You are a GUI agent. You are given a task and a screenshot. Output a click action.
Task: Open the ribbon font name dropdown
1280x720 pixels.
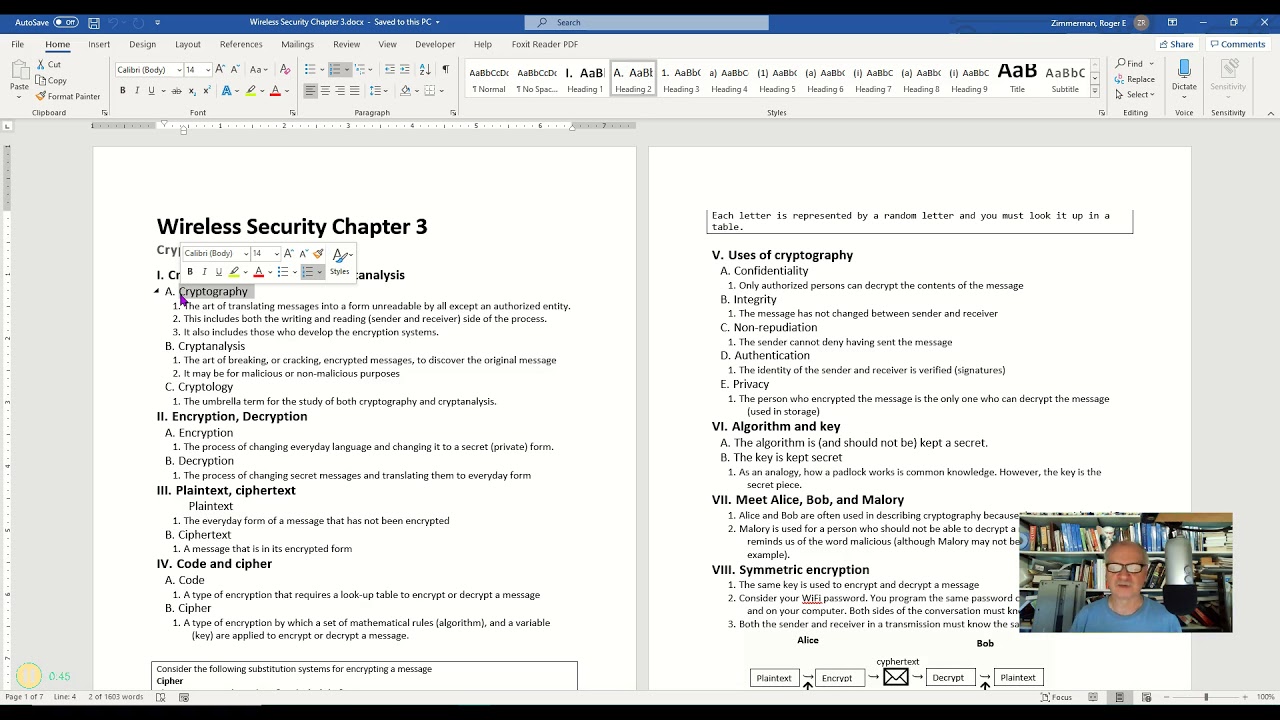176,69
